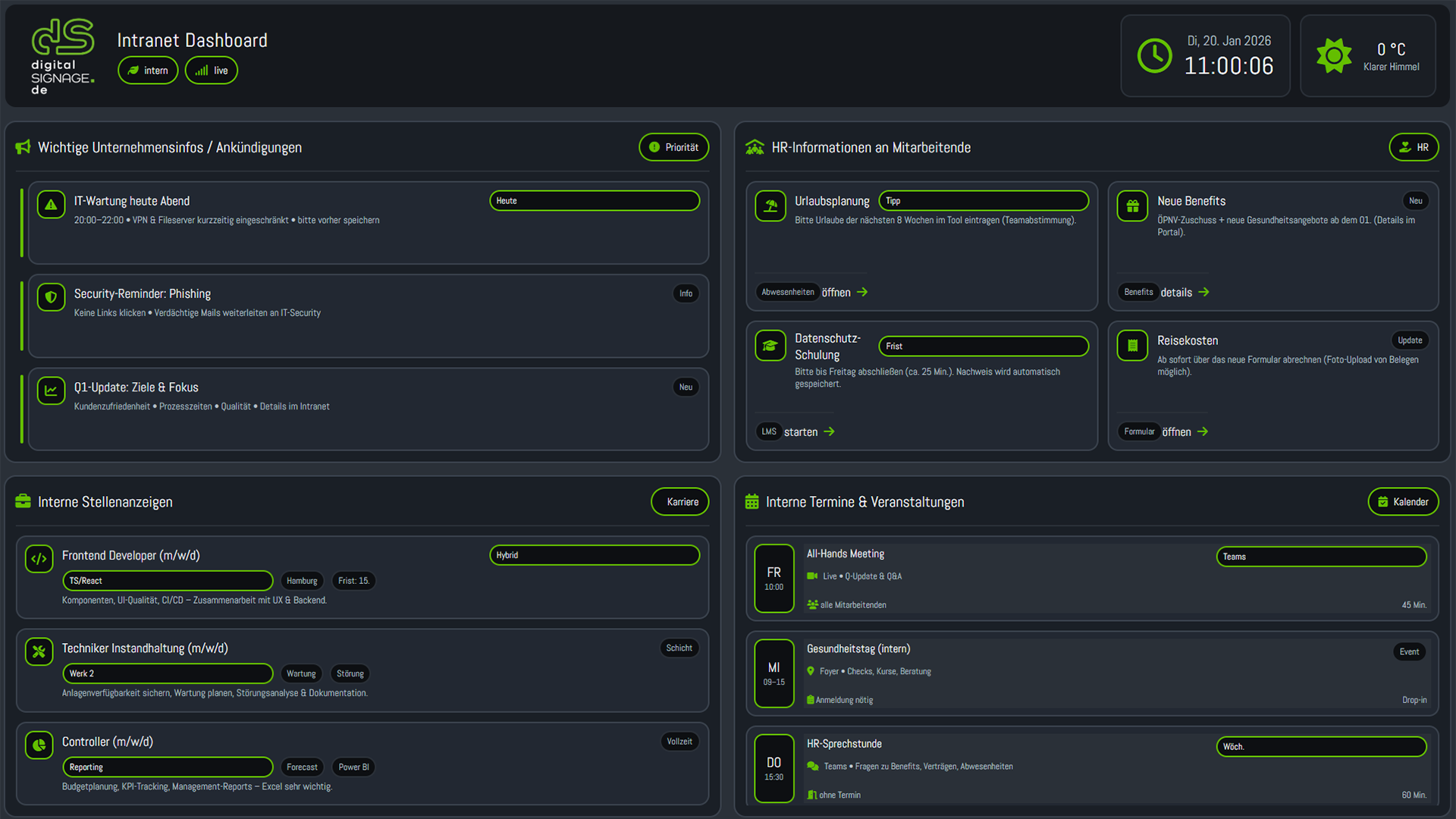Click the Tipp tag on Urlaubsplanung
Screen dimensions: 1456x819
[x=984, y=201]
